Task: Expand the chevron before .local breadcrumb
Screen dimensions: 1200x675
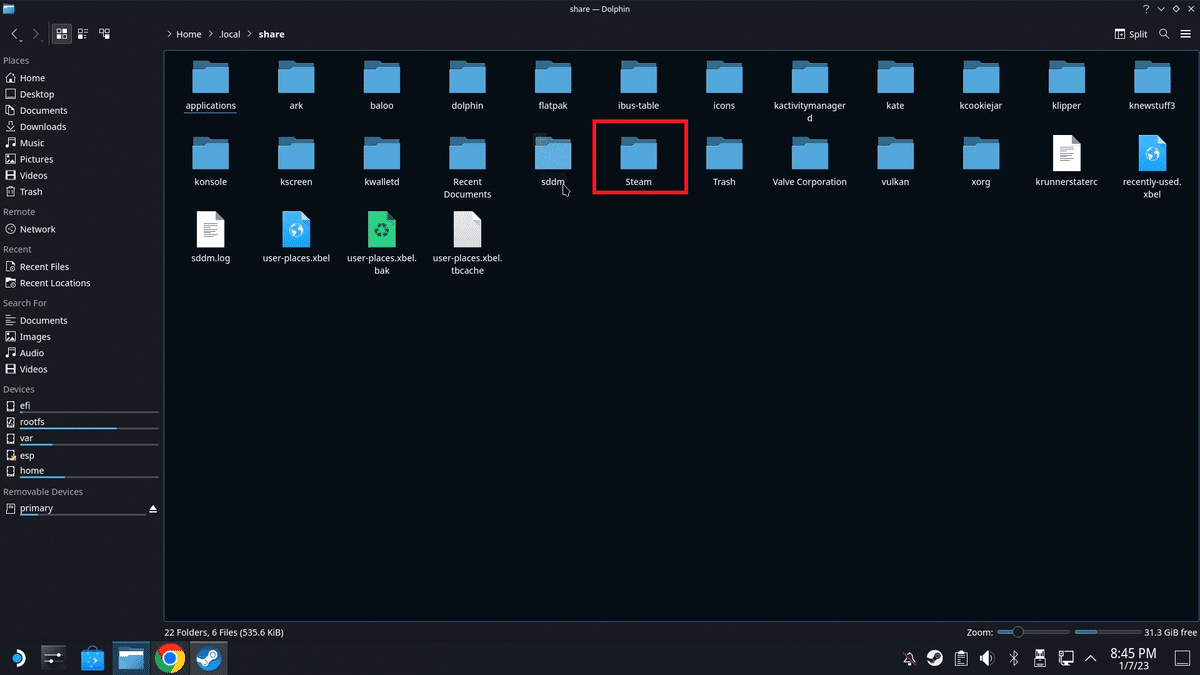Action: coord(212,34)
